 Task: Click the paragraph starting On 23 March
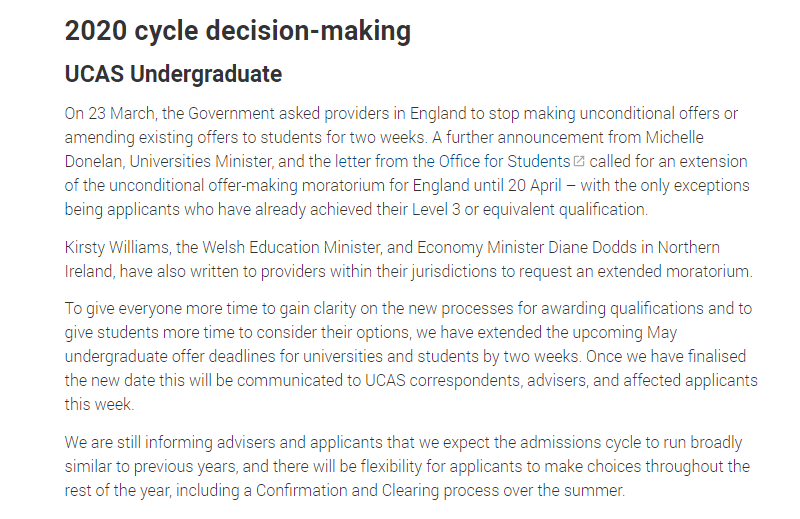pos(407,161)
